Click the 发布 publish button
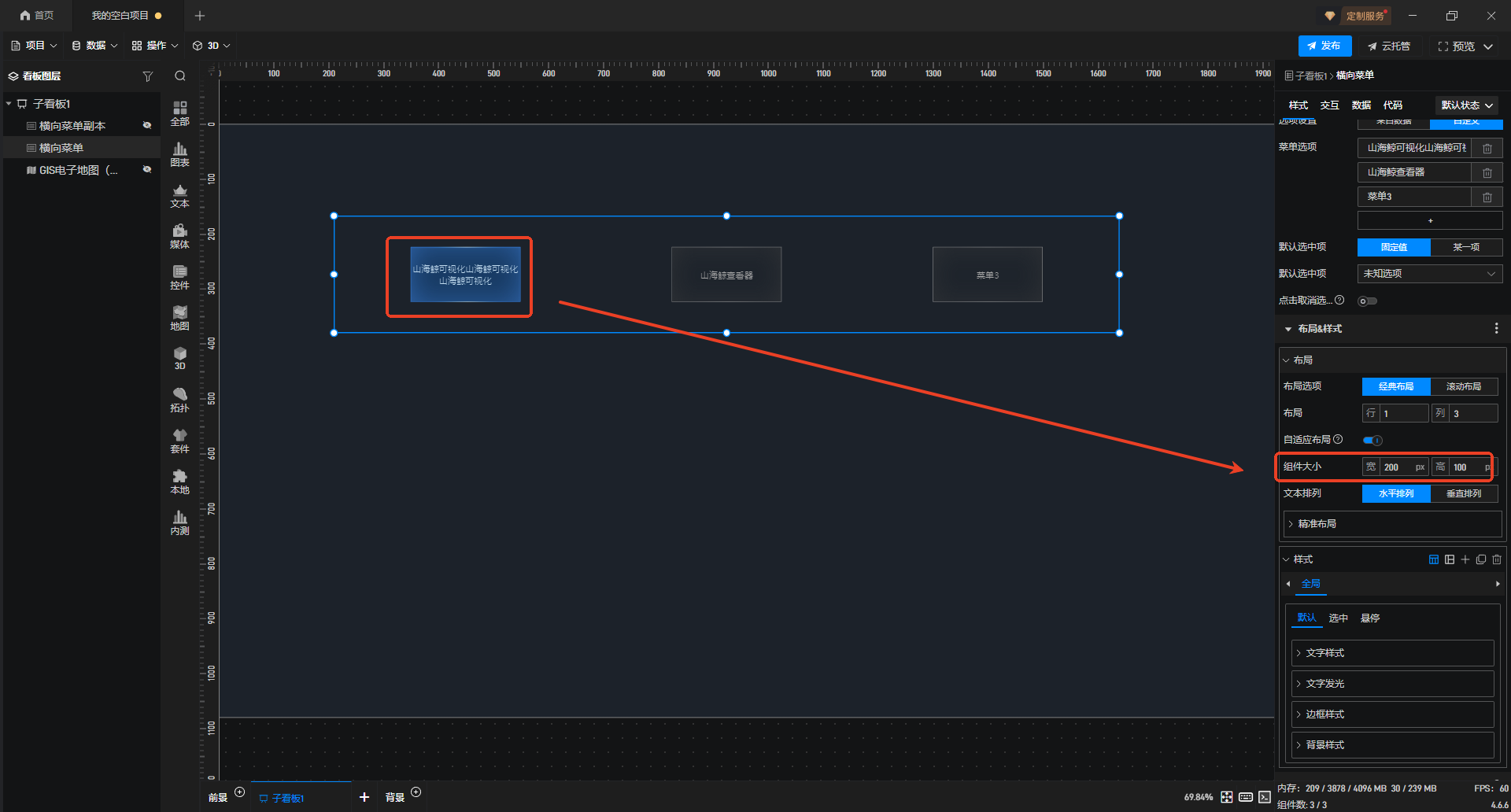Screen dimensions: 1511x812 pyautogui.click(x=1324, y=46)
